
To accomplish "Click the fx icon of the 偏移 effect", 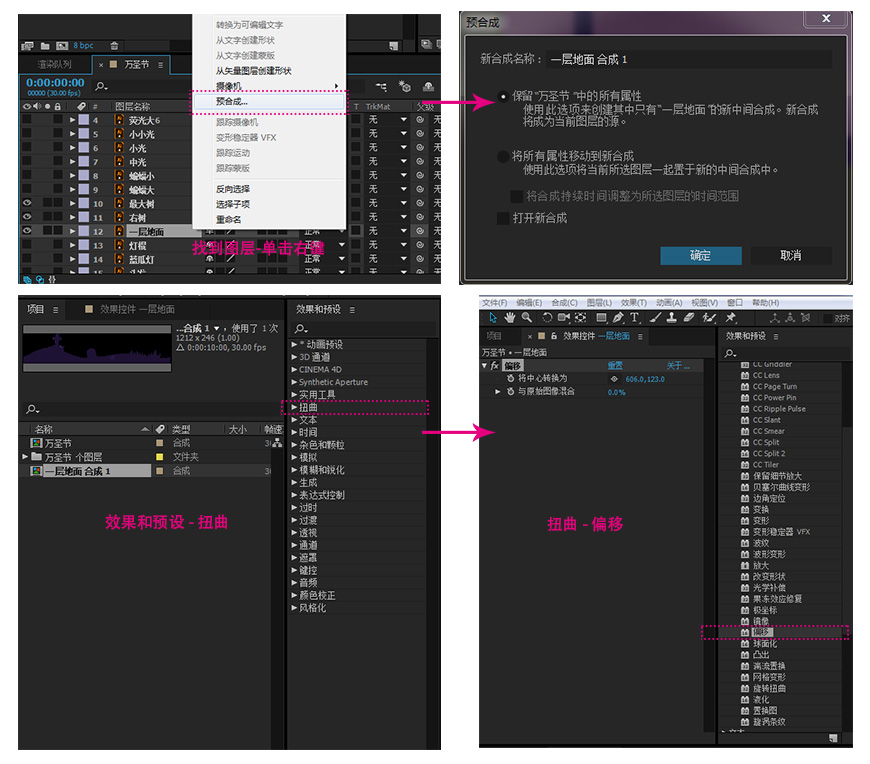I will pyautogui.click(x=495, y=366).
